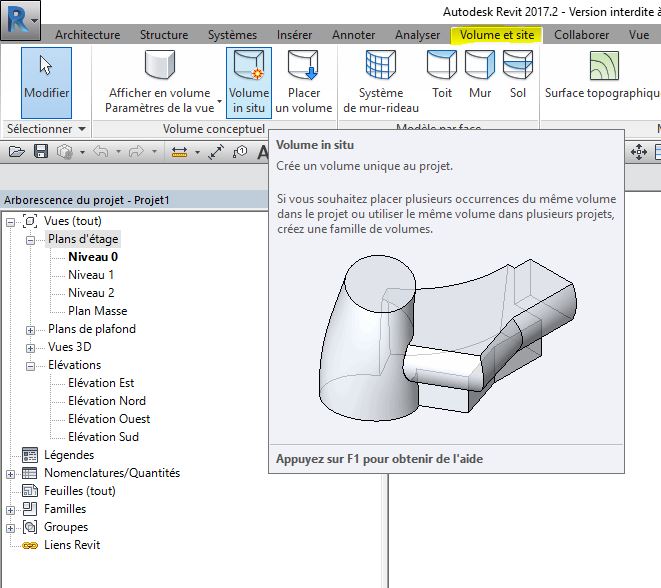Open the Niveau 1 floor plan
This screenshot has width=661, height=588.
click(x=91, y=275)
